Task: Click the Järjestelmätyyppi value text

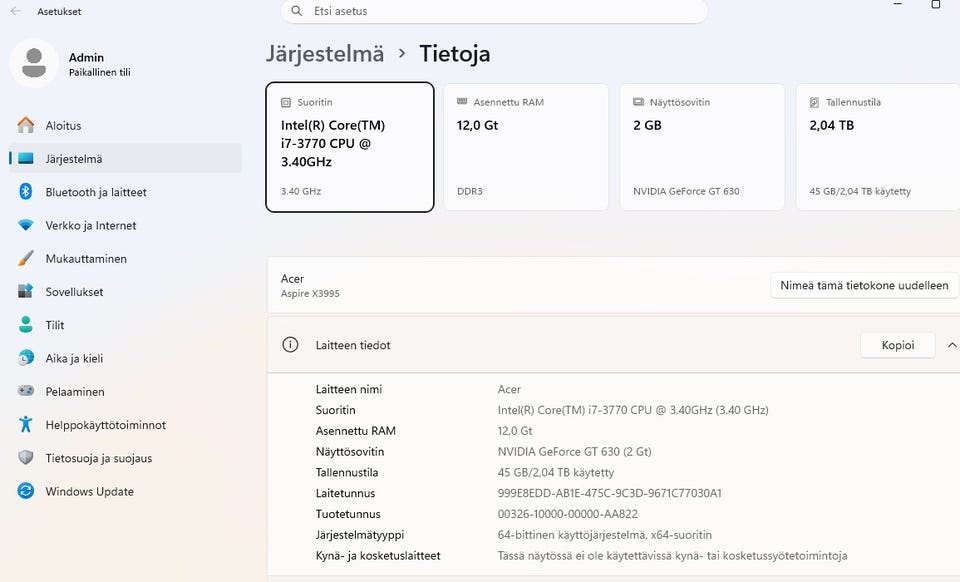Action: (x=605, y=535)
